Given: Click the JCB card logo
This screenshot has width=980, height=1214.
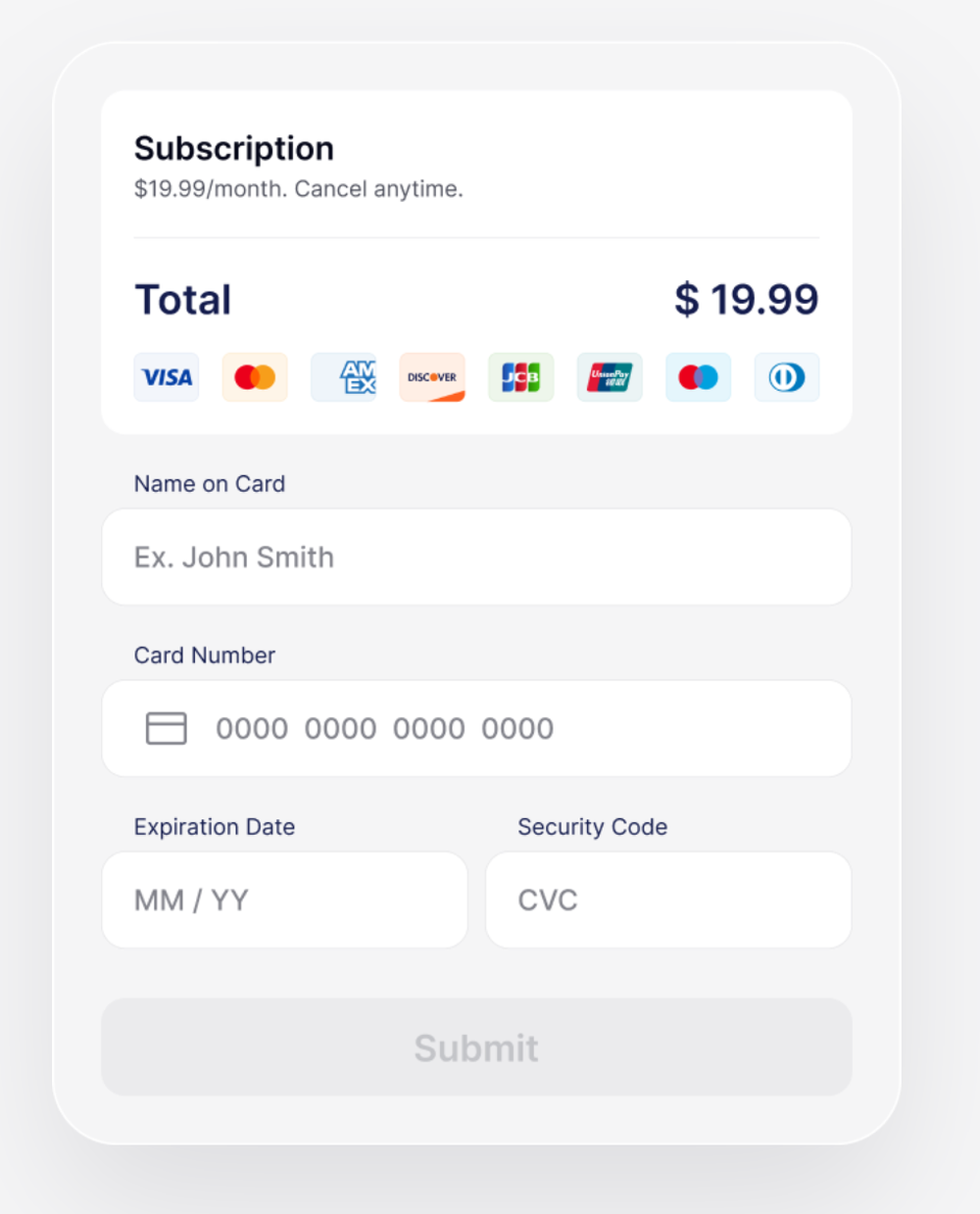Looking at the screenshot, I should 520,377.
